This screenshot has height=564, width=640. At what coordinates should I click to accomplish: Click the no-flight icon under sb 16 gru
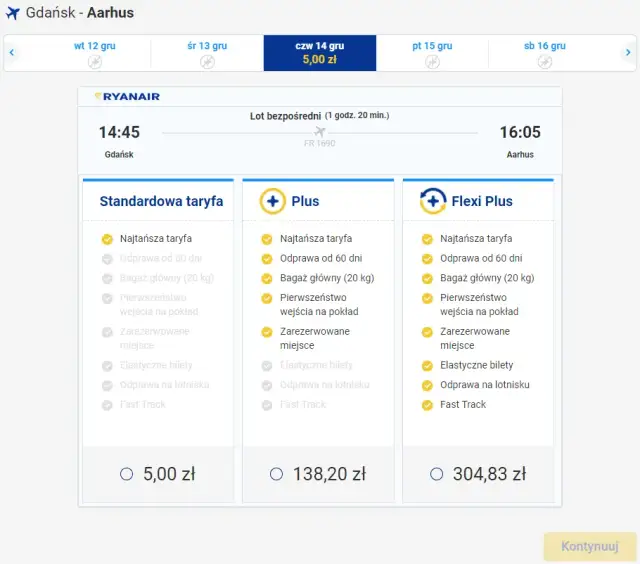545,62
